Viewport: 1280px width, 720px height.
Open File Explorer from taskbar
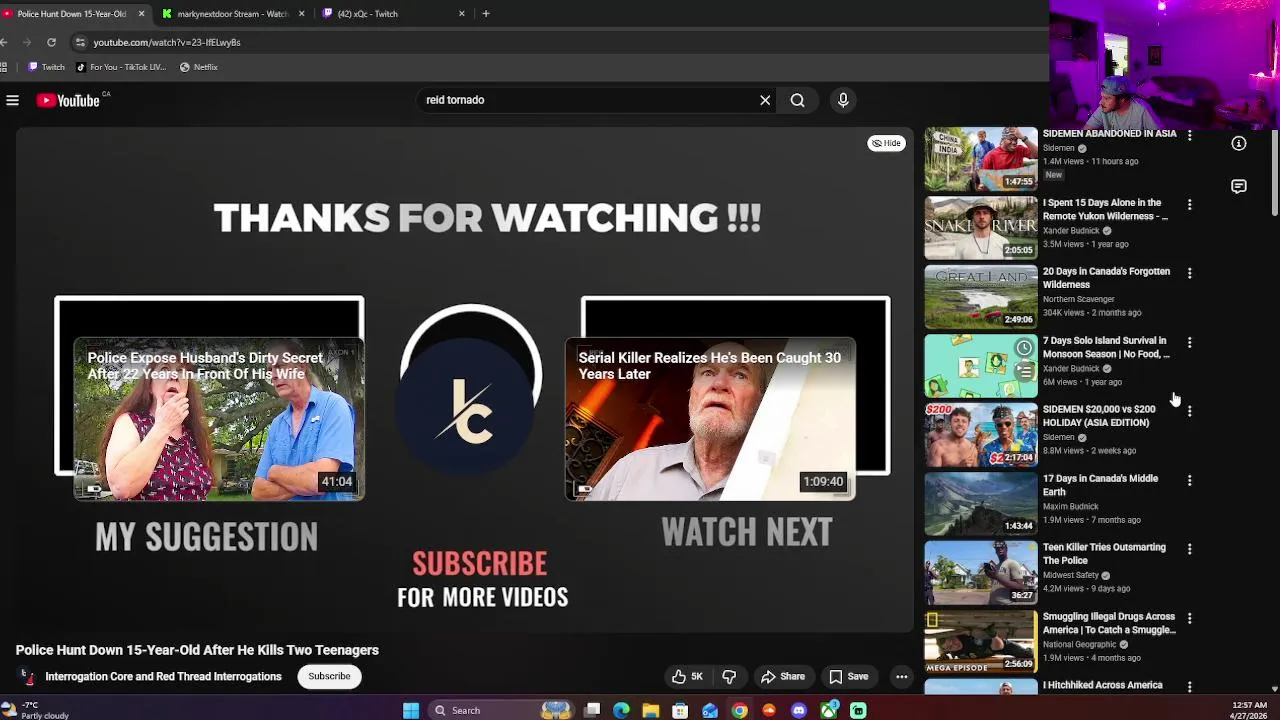651,711
